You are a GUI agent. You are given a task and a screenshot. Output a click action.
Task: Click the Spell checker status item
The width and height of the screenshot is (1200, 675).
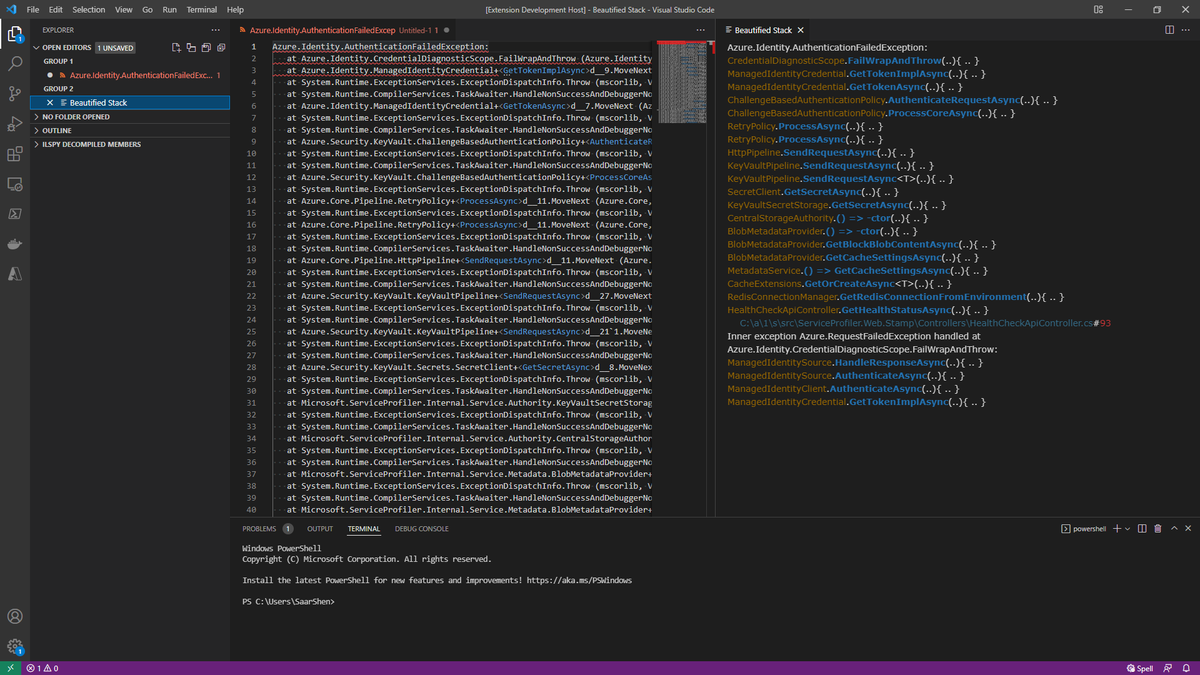(x=1140, y=668)
